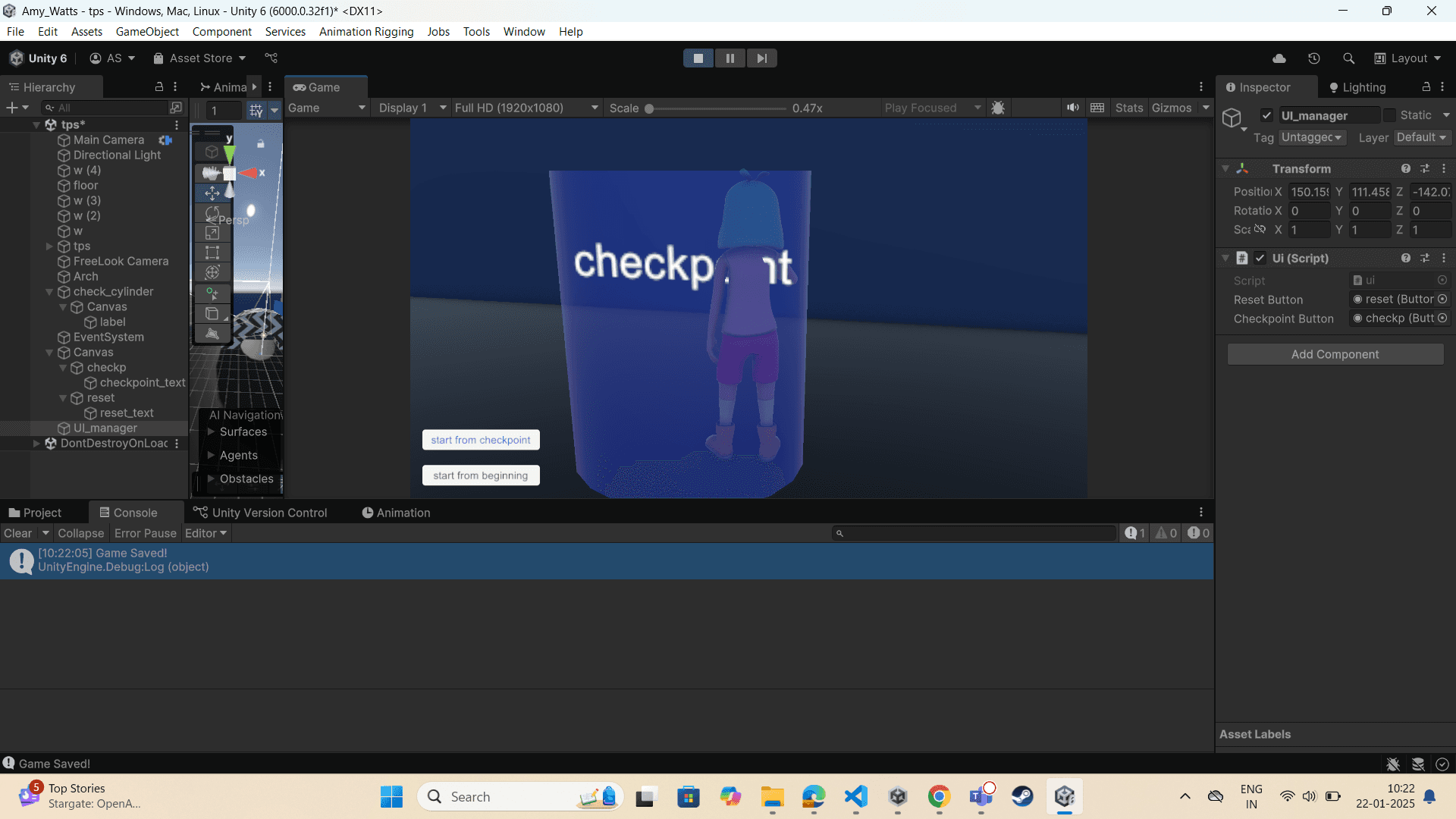Switch to the Project tab
1456x819 pixels.
click(x=36, y=513)
